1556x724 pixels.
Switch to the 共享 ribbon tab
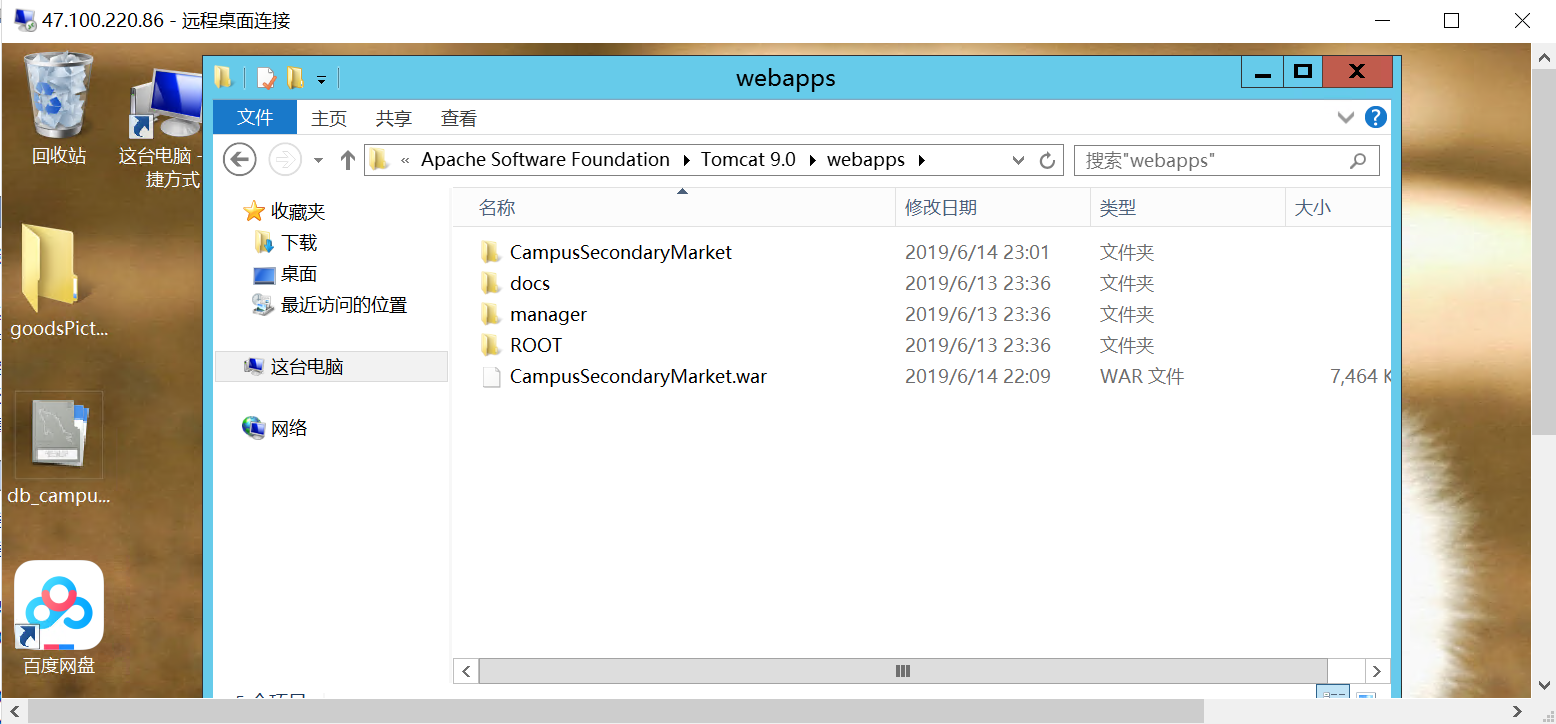tap(394, 118)
